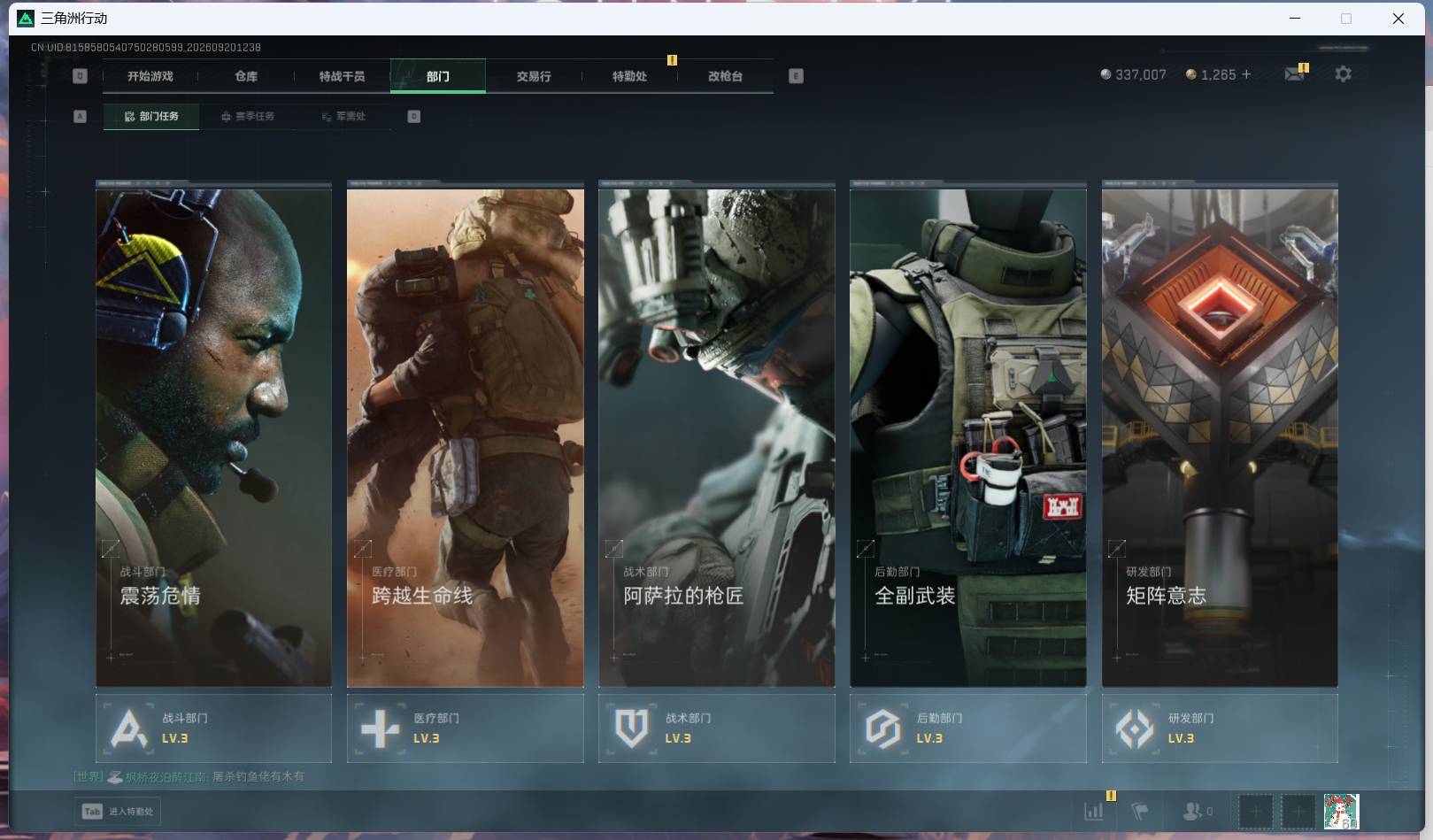This screenshot has height=840, width=1433.
Task: Open the 赛季任务 sub-tab
Action: [248, 116]
